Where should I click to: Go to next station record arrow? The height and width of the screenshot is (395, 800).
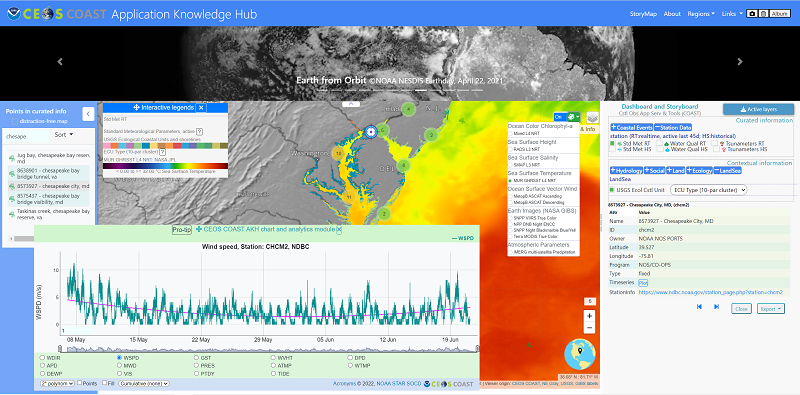[x=716, y=307]
